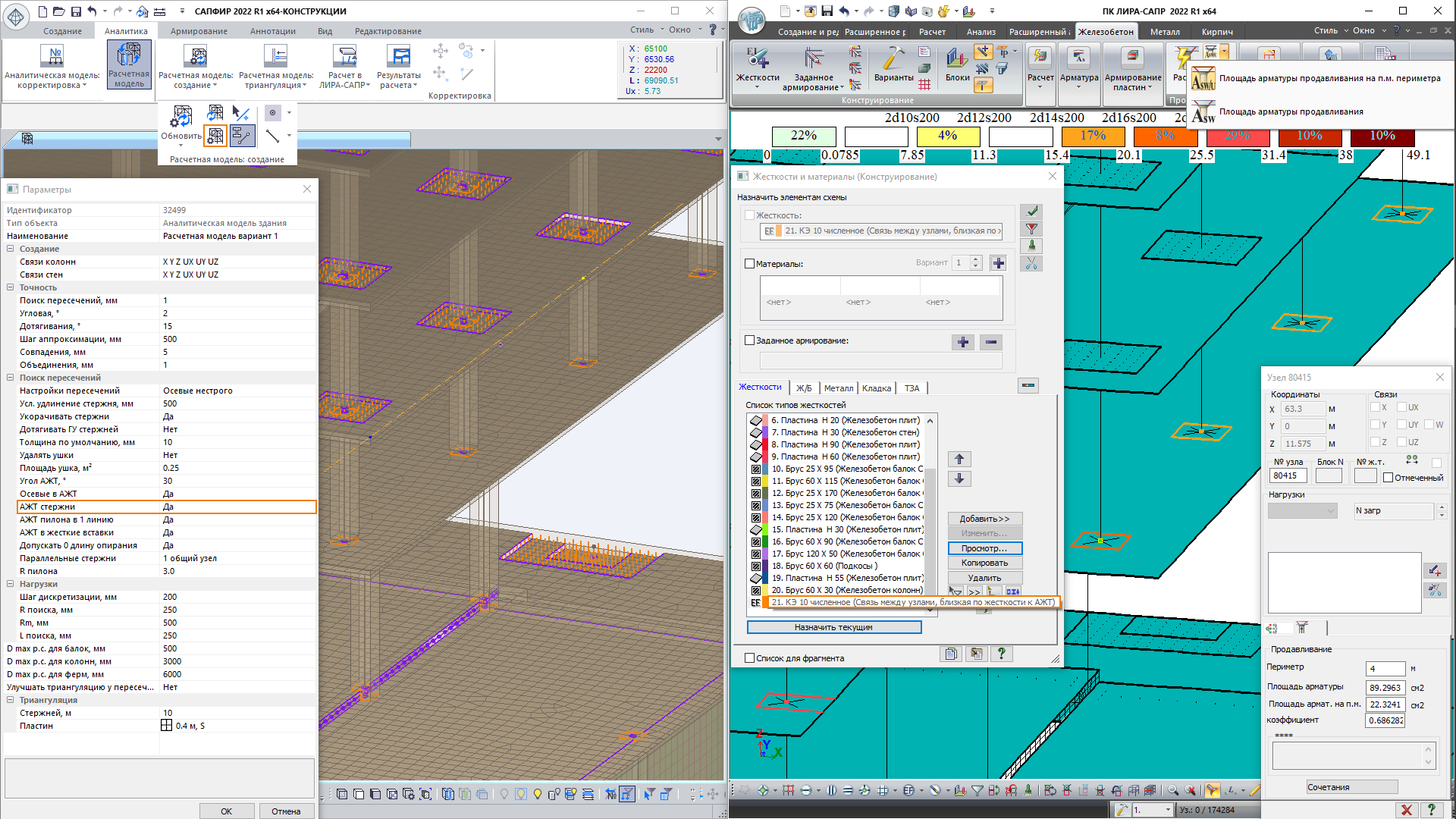Tick the Заданное армирование checkbox
The width and height of the screenshot is (1456, 819).
[x=750, y=340]
